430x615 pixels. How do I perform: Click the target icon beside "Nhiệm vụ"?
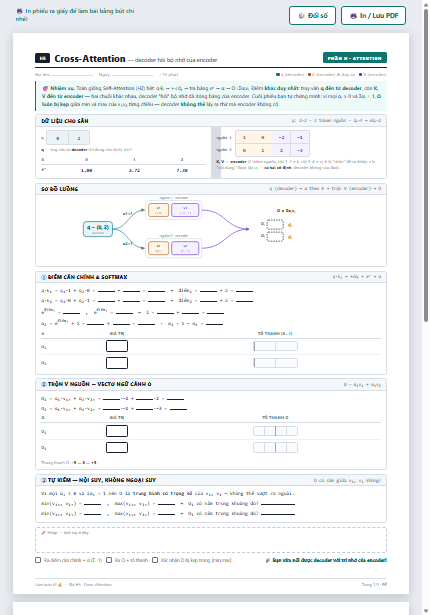pyautogui.click(x=45, y=88)
